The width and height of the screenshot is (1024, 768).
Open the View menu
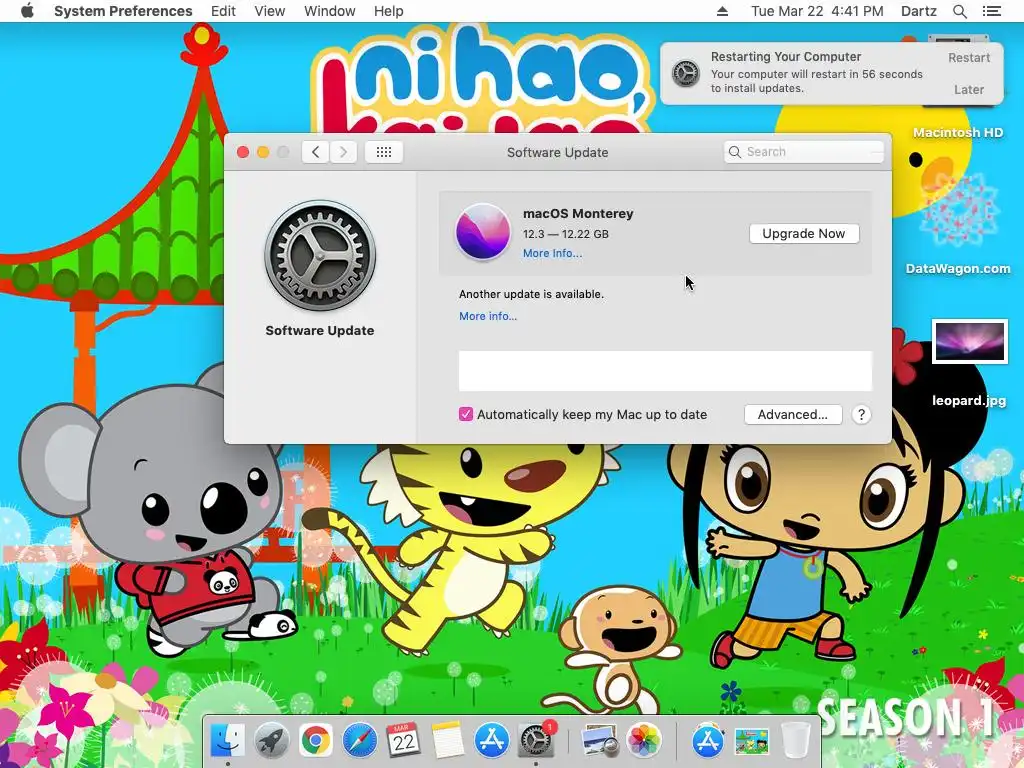click(270, 11)
